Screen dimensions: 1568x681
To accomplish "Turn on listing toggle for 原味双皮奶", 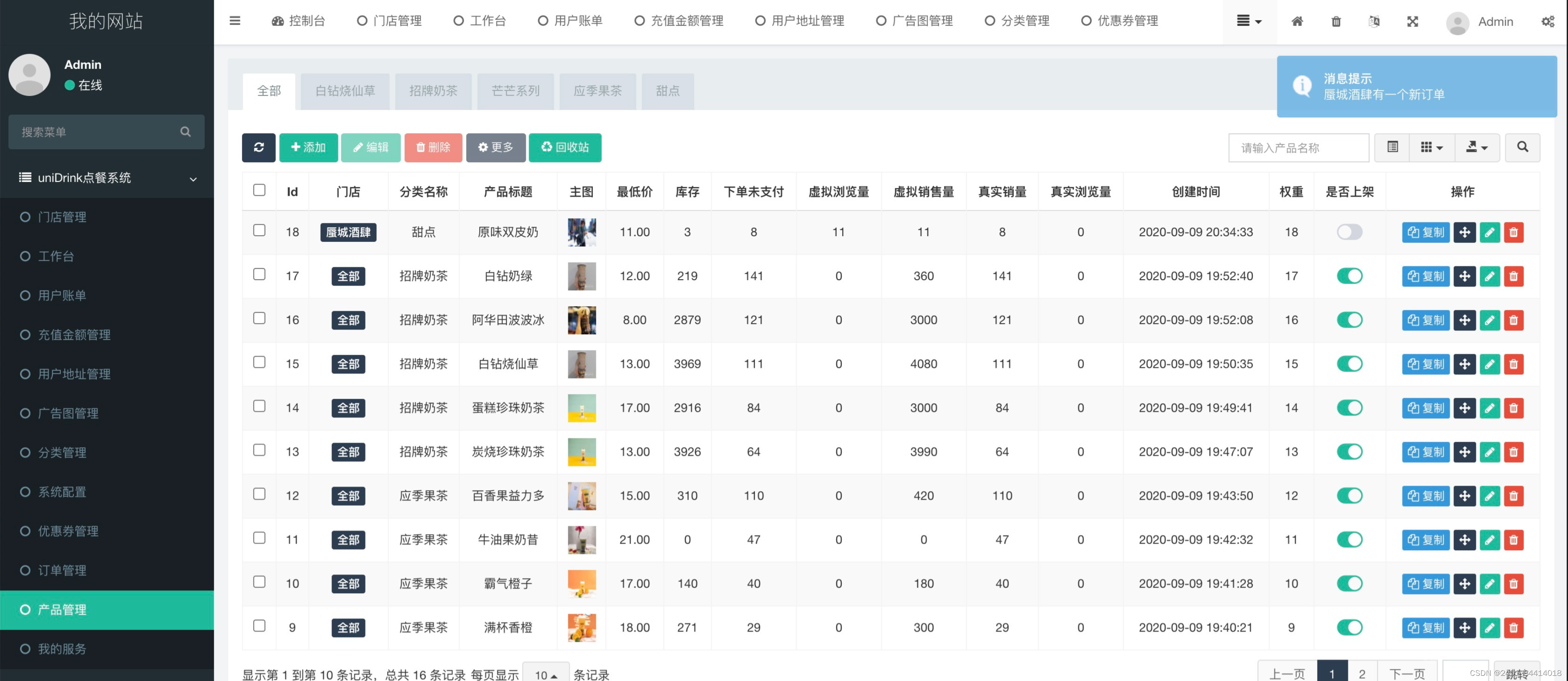I will coord(1350,232).
